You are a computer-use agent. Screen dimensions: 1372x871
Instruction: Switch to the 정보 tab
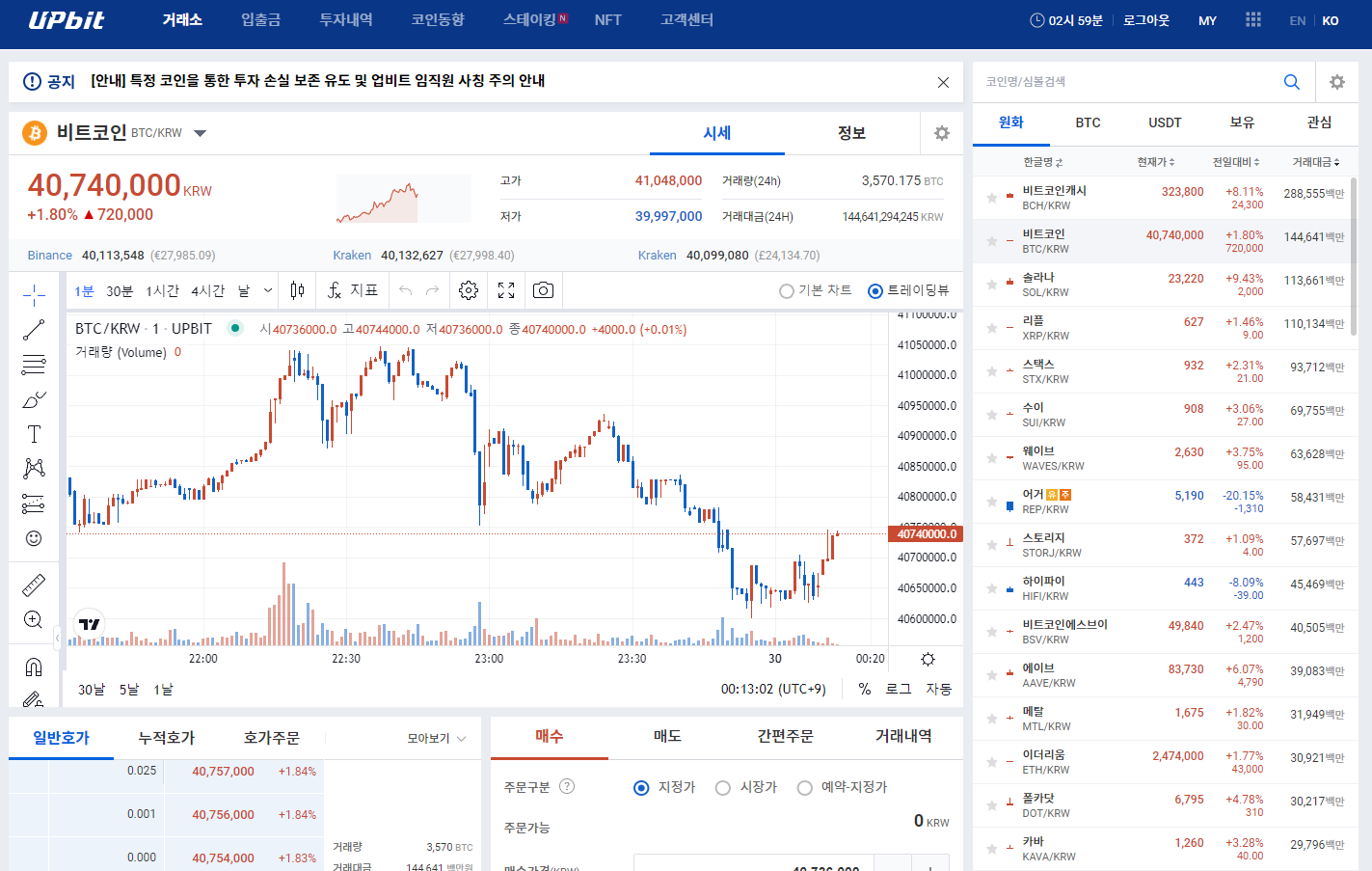852,133
